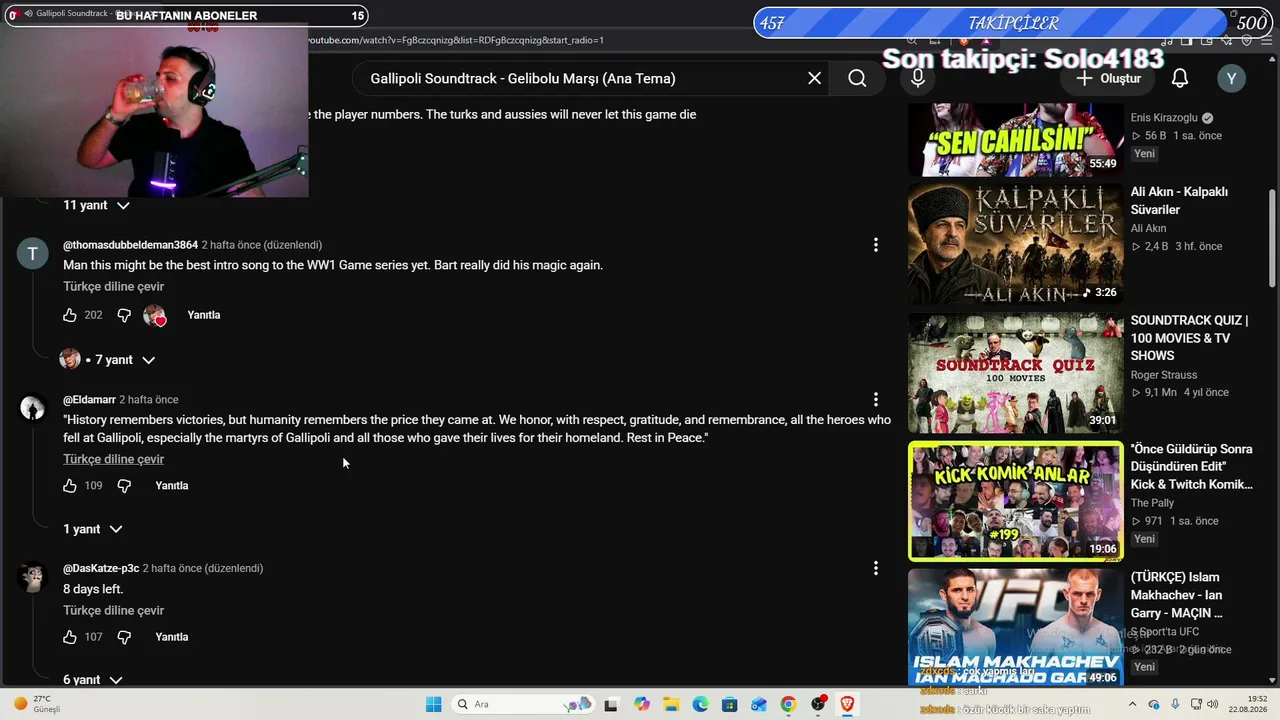This screenshot has width=1280, height=720.
Task: Open options menu for @thomasdubbeldeman3864 comment
Action: point(876,245)
